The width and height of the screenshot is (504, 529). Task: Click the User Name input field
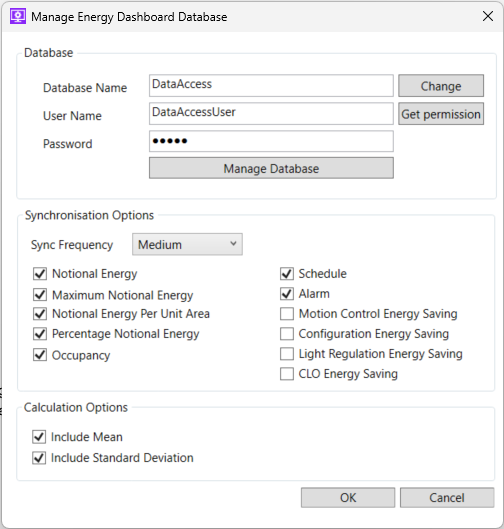click(271, 113)
